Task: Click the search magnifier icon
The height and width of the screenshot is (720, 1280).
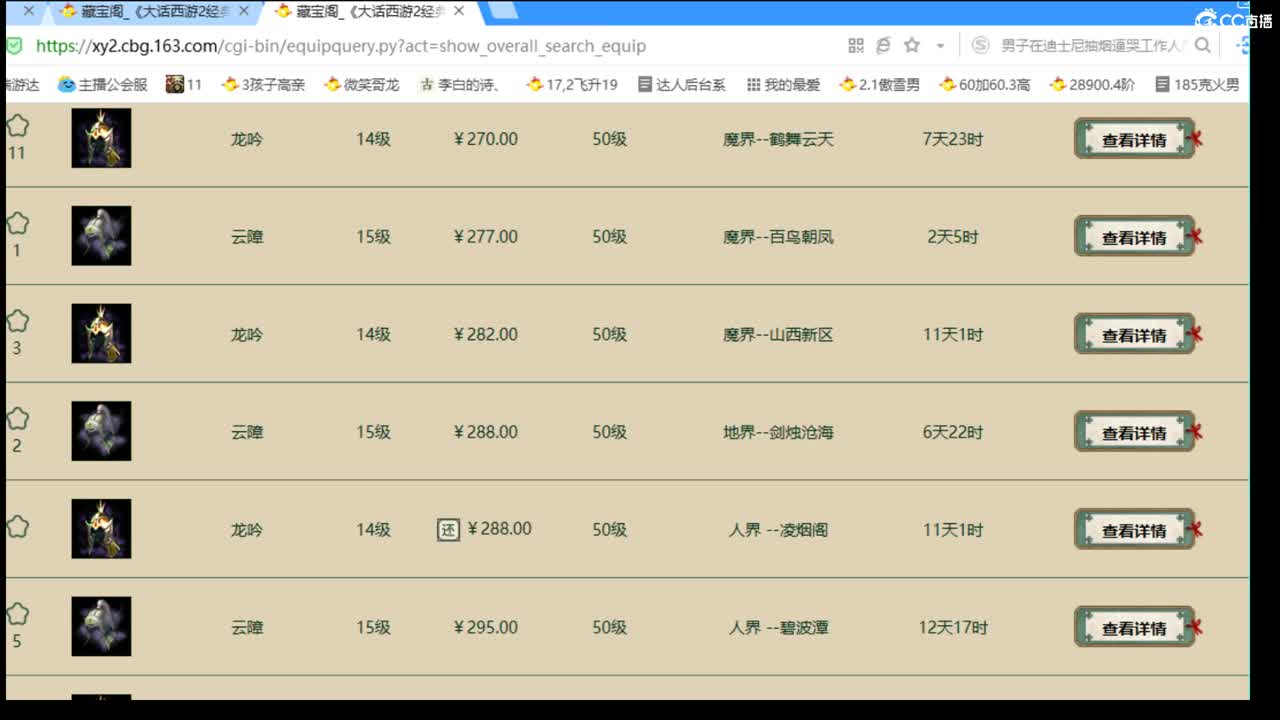Action: pyautogui.click(x=1203, y=46)
